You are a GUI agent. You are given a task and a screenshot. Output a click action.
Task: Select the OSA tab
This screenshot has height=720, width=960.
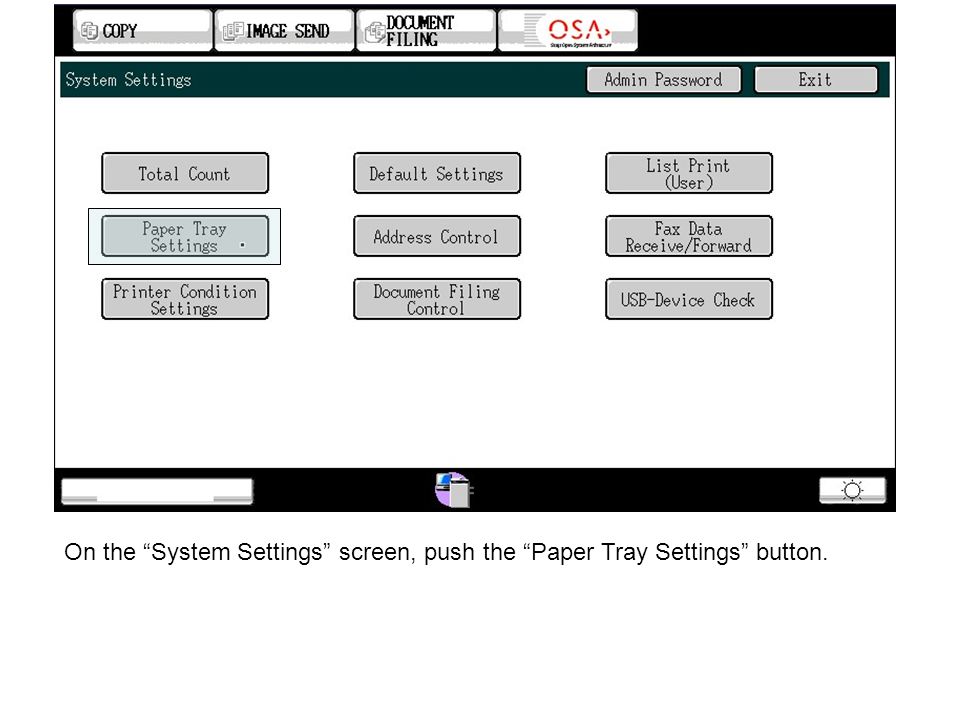click(568, 30)
